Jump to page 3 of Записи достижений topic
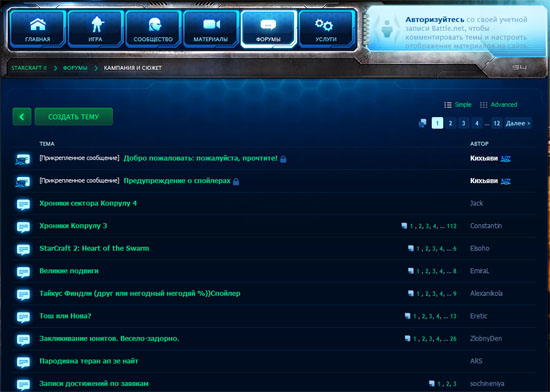The width and height of the screenshot is (550, 392). (x=455, y=384)
